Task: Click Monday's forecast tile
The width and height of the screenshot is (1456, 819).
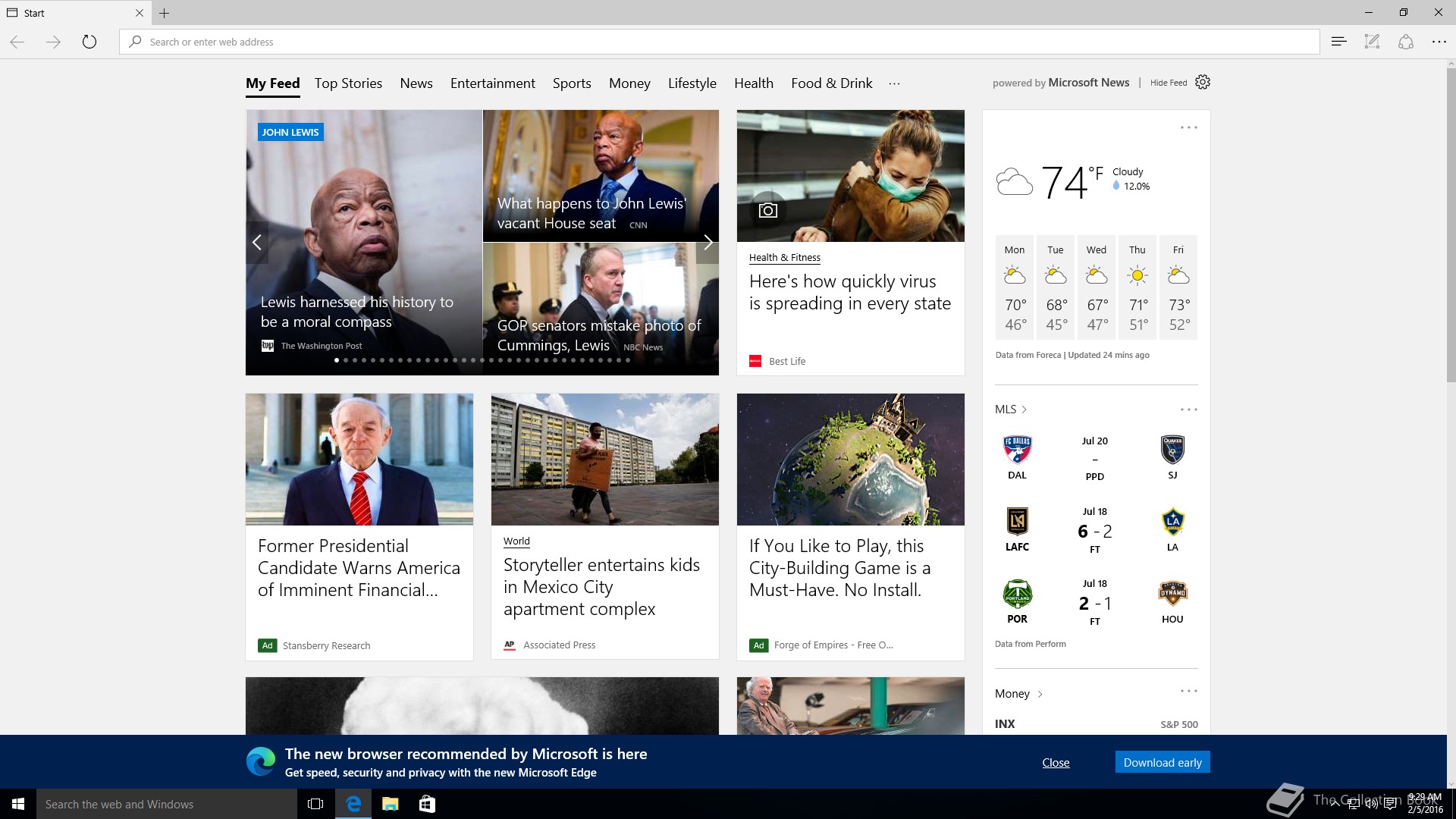Action: (x=1015, y=287)
